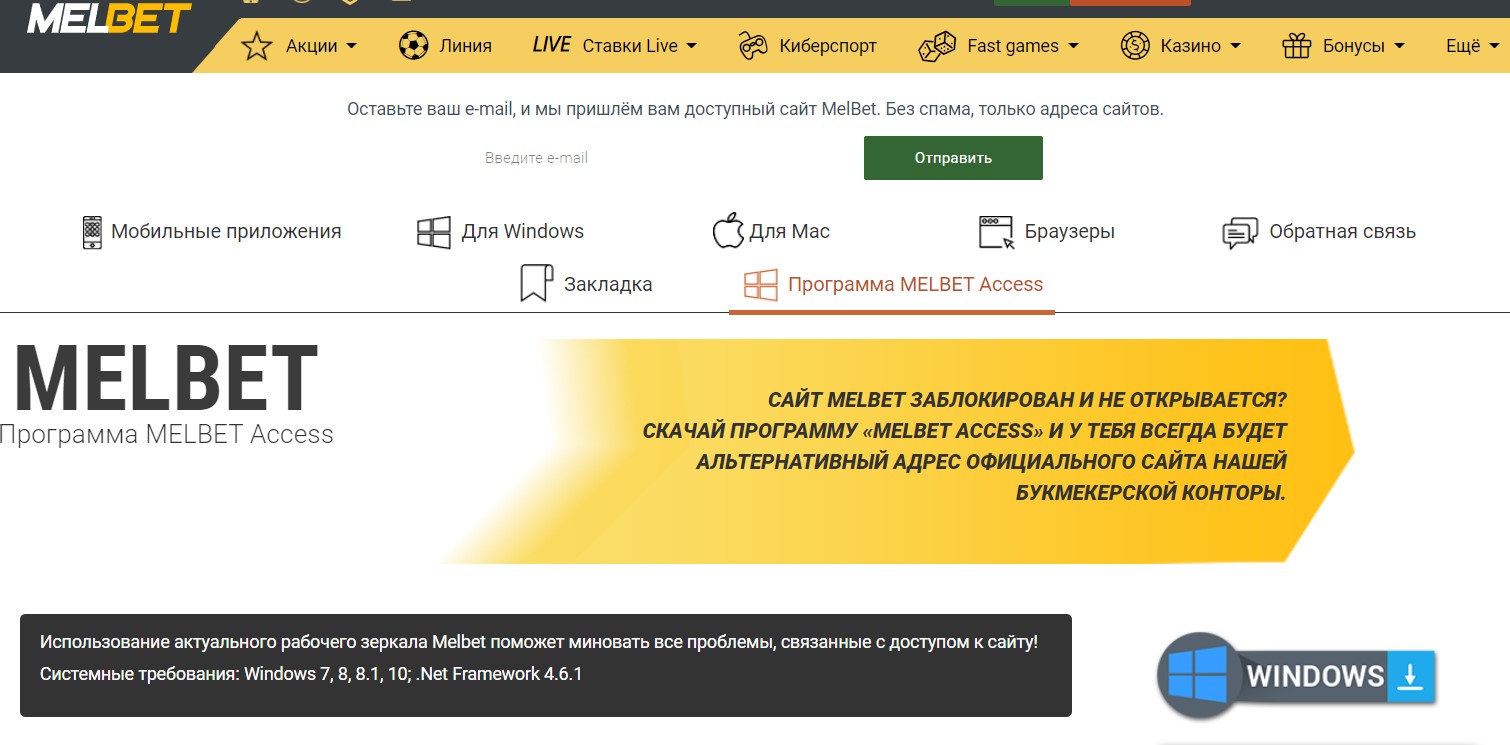This screenshot has height=745, width=1510.
Task: Click the bookmark Закладка icon
Action: tap(536, 284)
